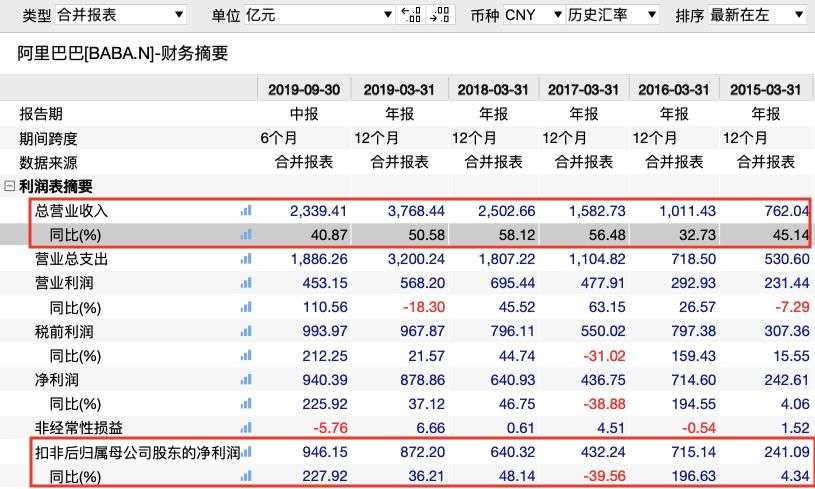
Task: Select the 2016-03-31 column header
Action: click(x=674, y=89)
